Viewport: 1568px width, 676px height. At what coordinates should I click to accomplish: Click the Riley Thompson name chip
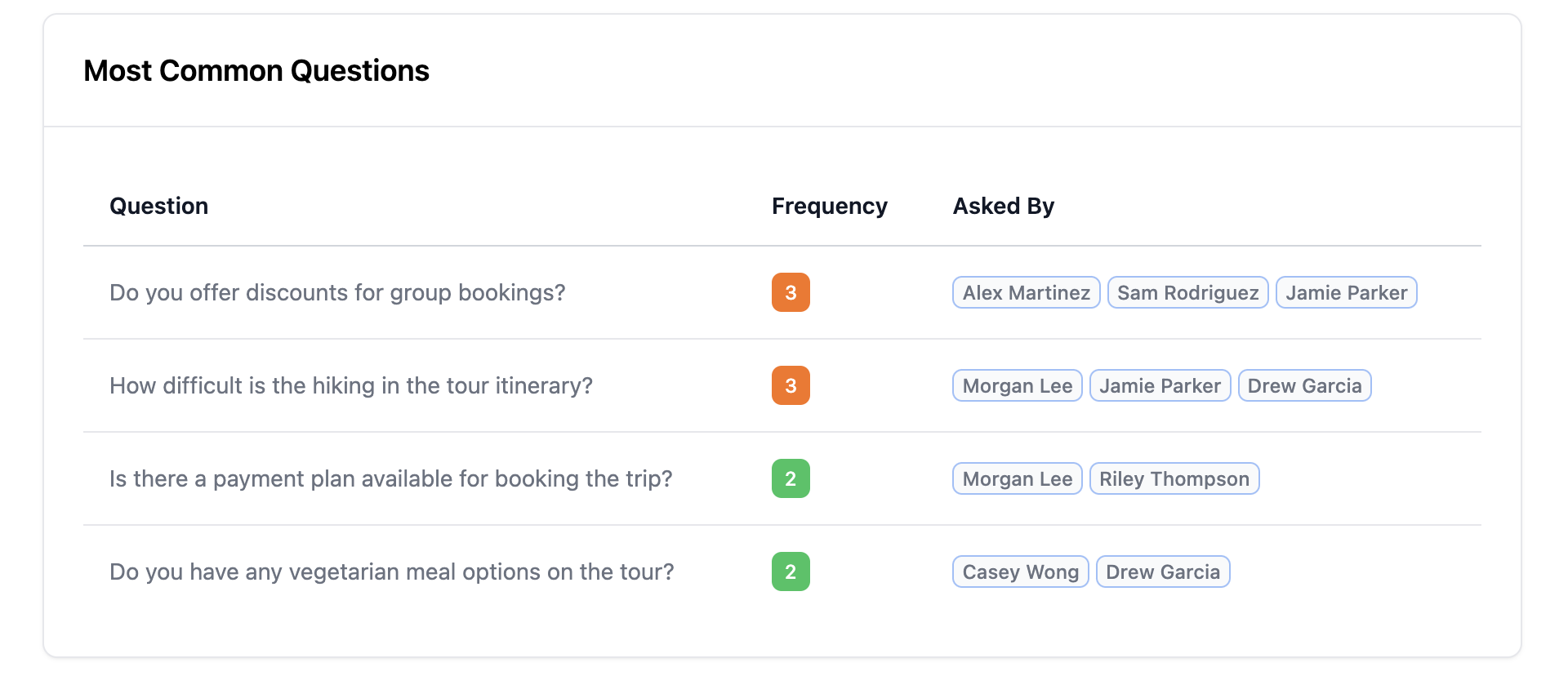coord(1174,478)
